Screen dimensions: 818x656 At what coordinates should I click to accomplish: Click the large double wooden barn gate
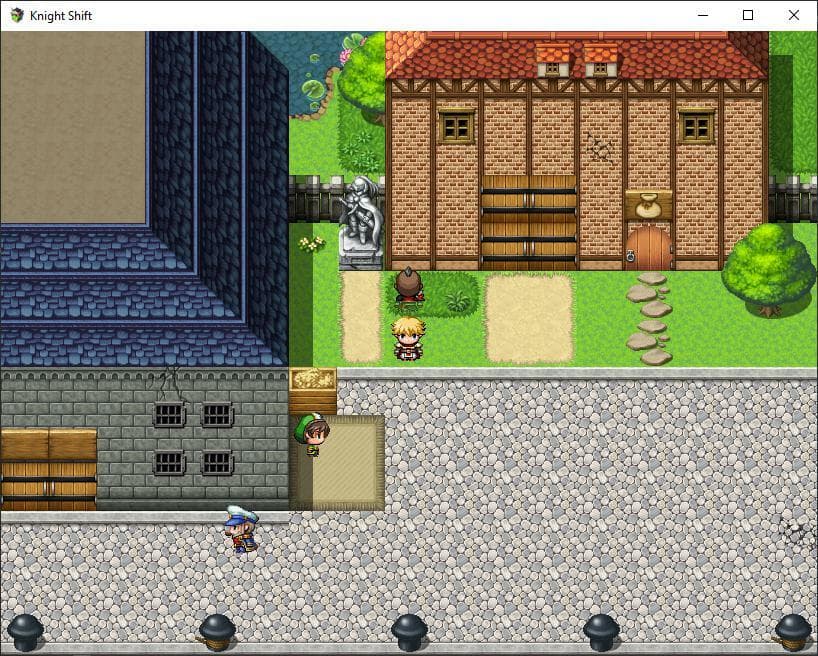coord(528,222)
